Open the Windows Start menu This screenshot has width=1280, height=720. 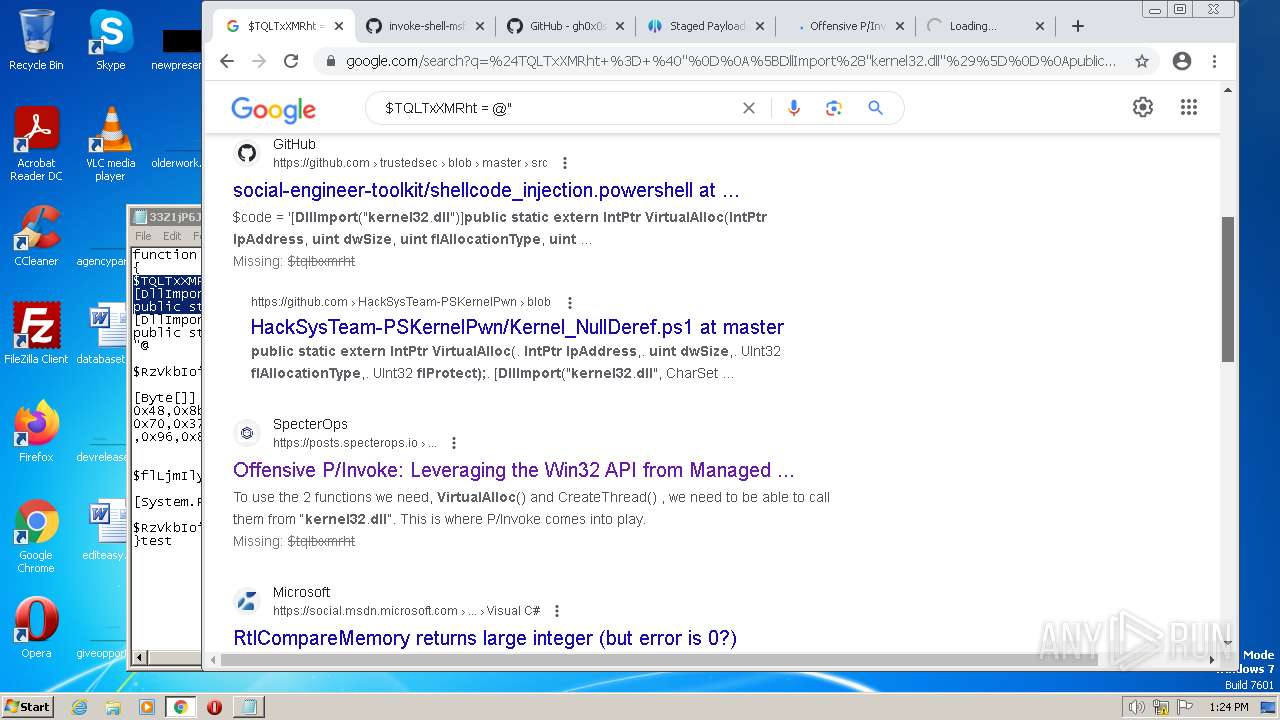click(x=27, y=706)
